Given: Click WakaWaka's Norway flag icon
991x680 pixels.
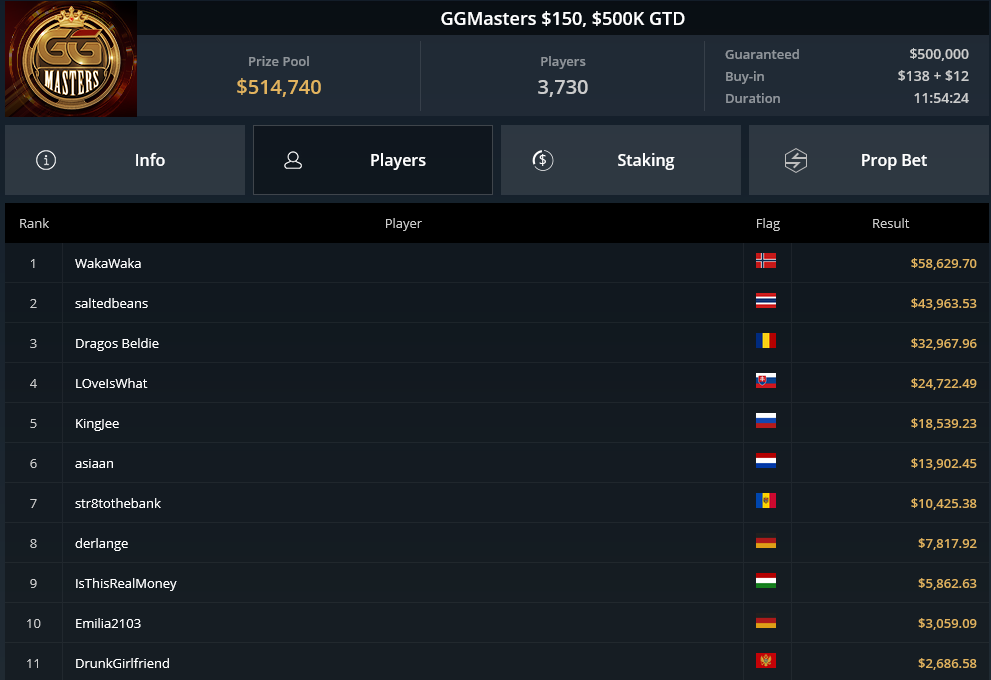Looking at the screenshot, I should pos(765,260).
